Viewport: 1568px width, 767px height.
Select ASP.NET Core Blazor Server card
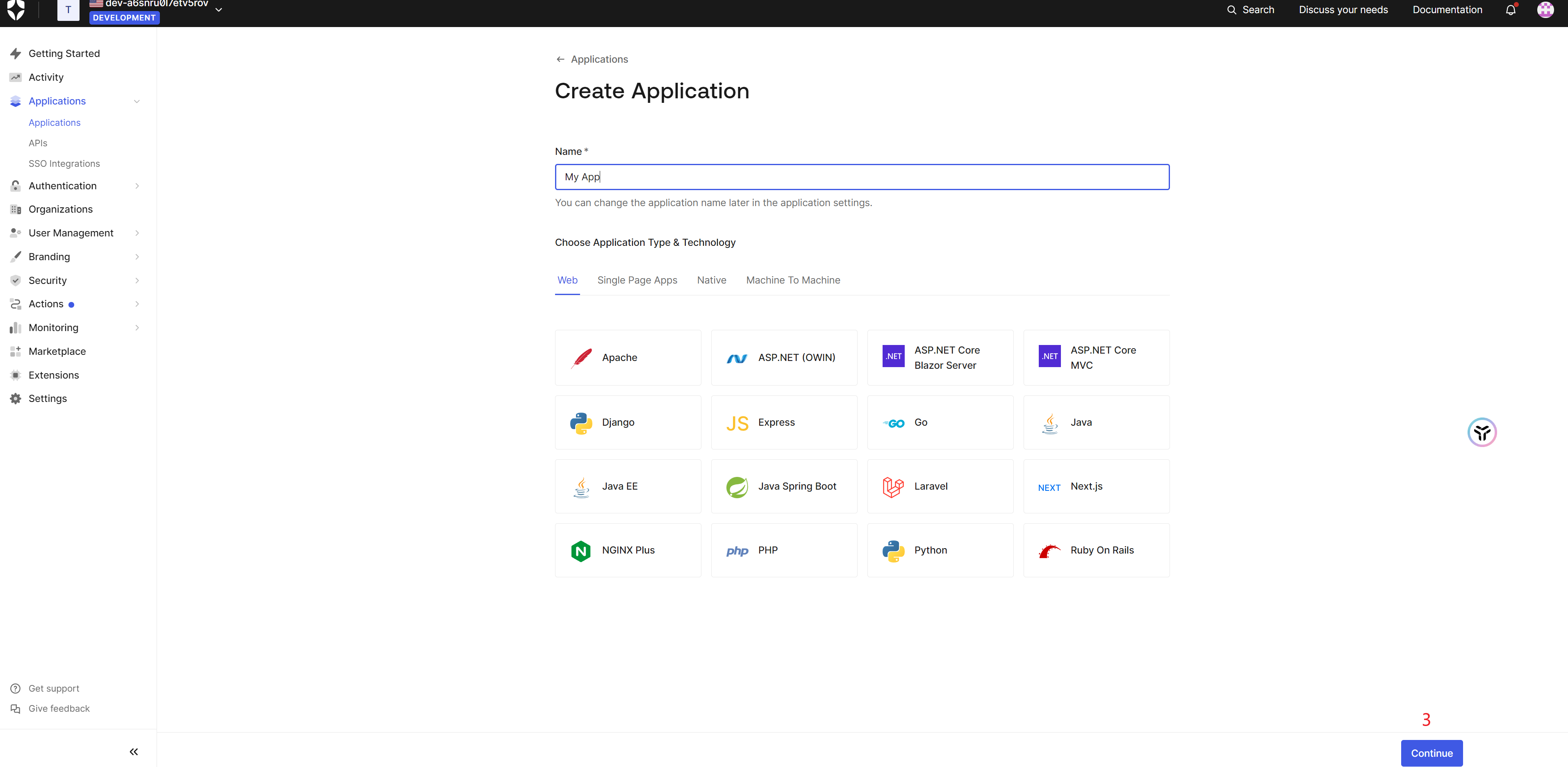point(940,357)
